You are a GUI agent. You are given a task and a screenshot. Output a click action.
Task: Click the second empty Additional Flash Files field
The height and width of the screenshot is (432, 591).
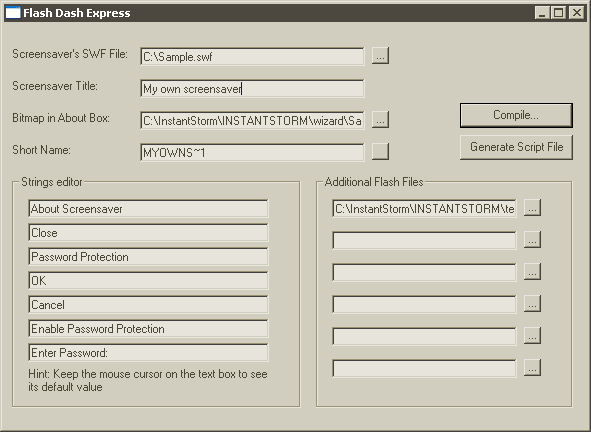[424, 241]
